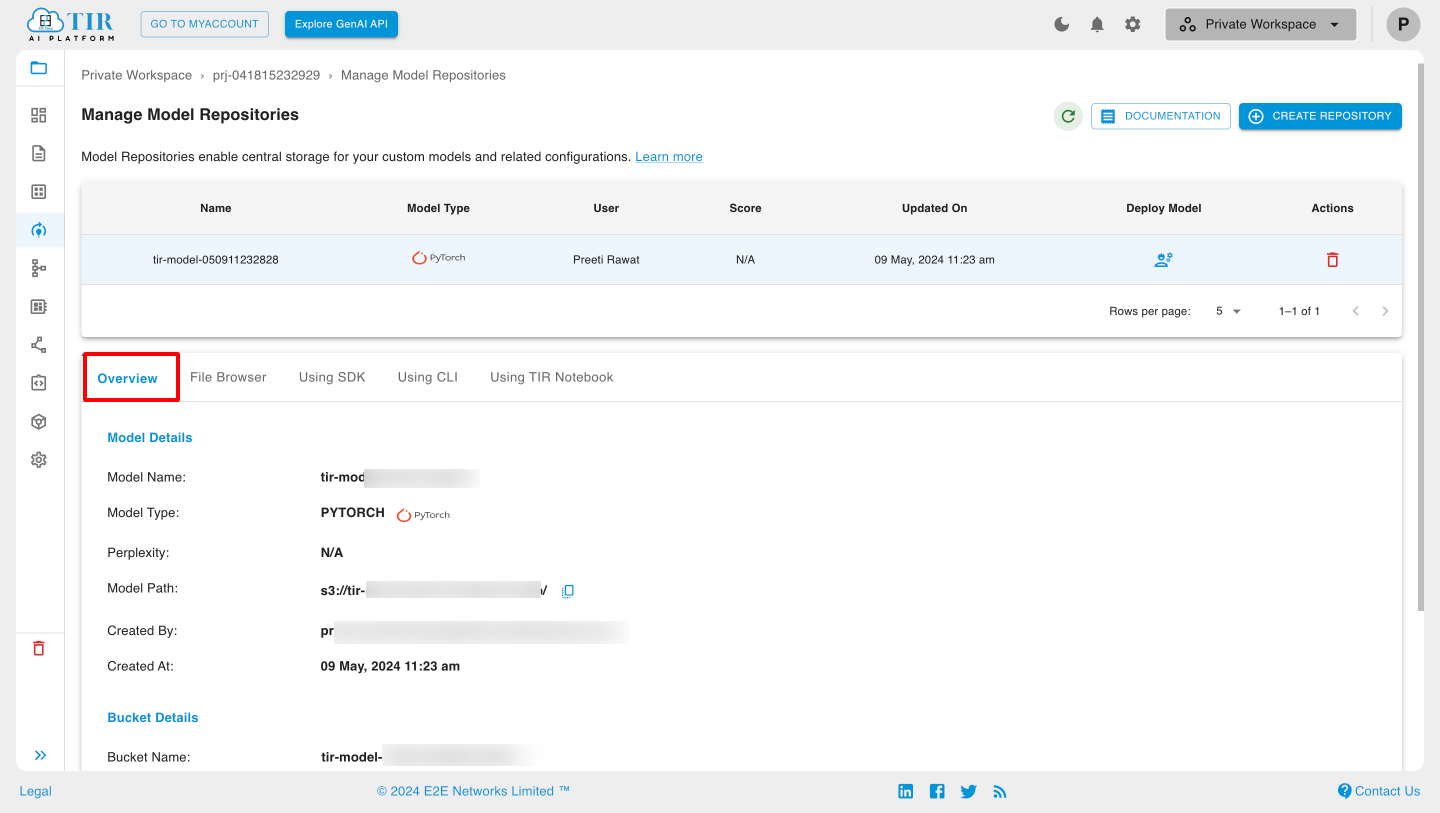Go to next table page
The height and width of the screenshot is (813, 1440).
1385,311
